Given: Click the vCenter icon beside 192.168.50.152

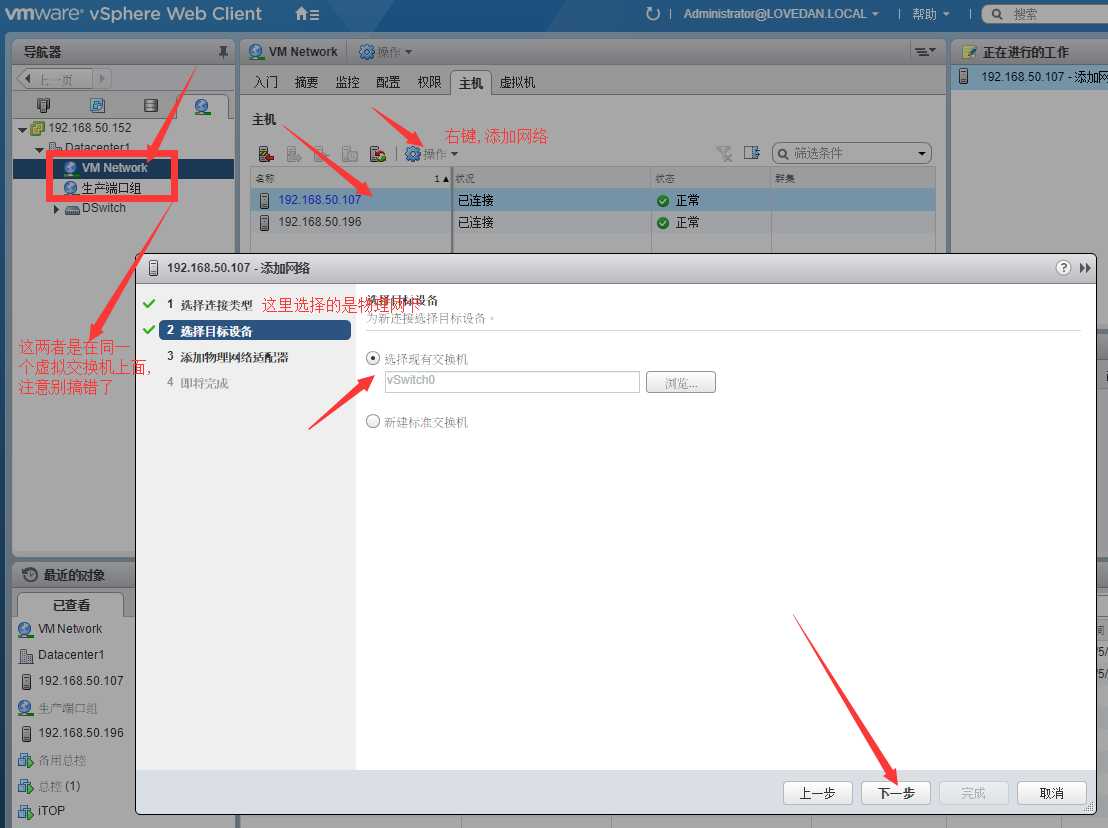Looking at the screenshot, I should click(38, 128).
